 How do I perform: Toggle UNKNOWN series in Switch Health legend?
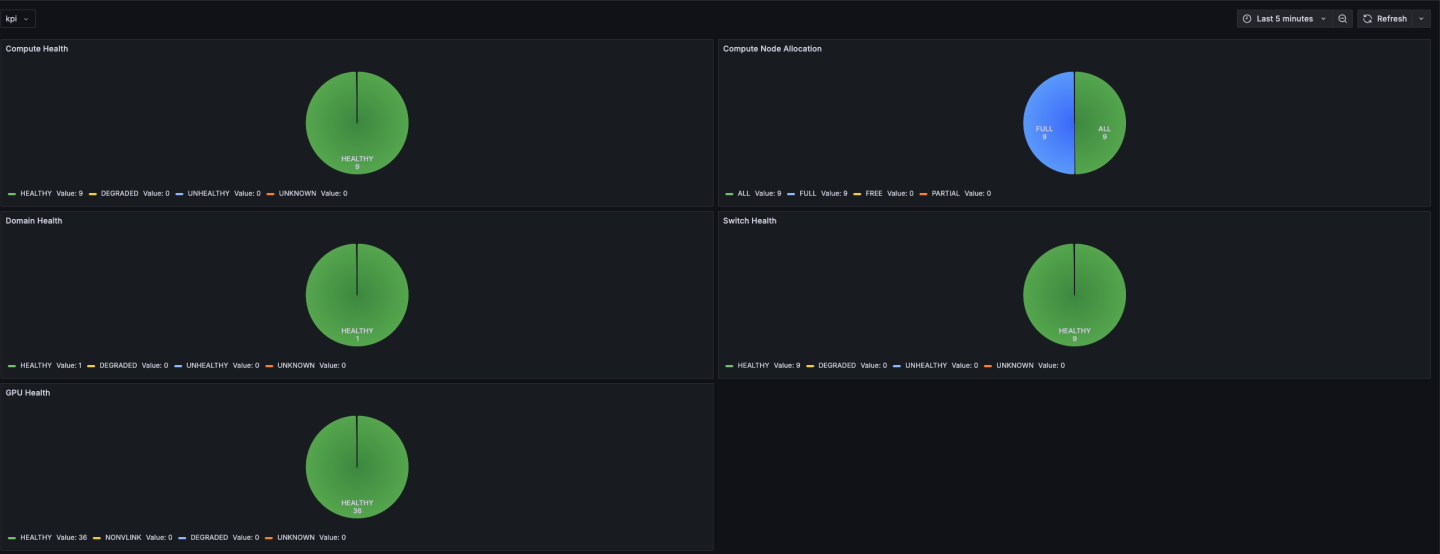1015,365
